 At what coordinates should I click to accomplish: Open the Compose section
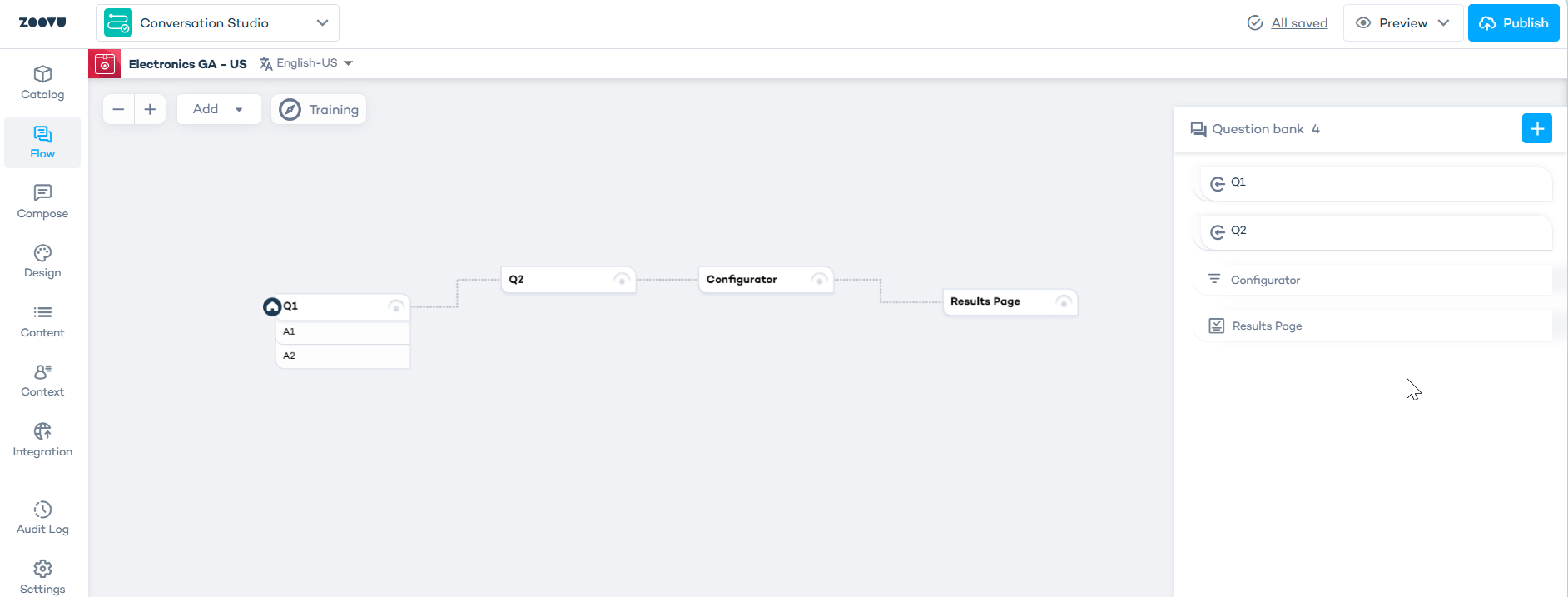click(42, 201)
